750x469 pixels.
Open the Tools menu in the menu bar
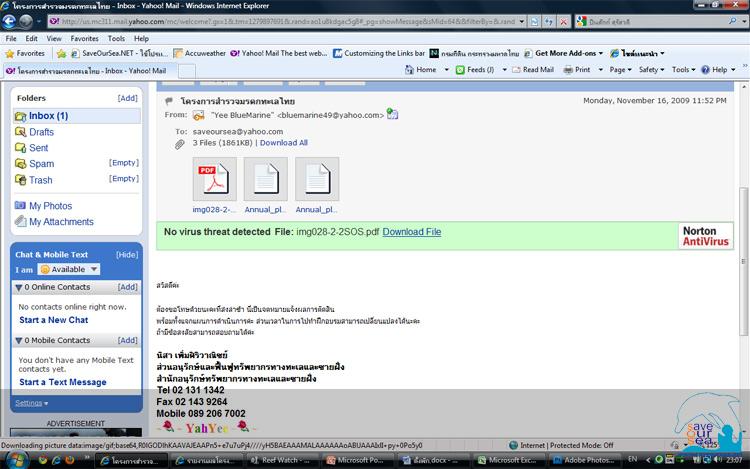pyautogui.click(x=116, y=38)
